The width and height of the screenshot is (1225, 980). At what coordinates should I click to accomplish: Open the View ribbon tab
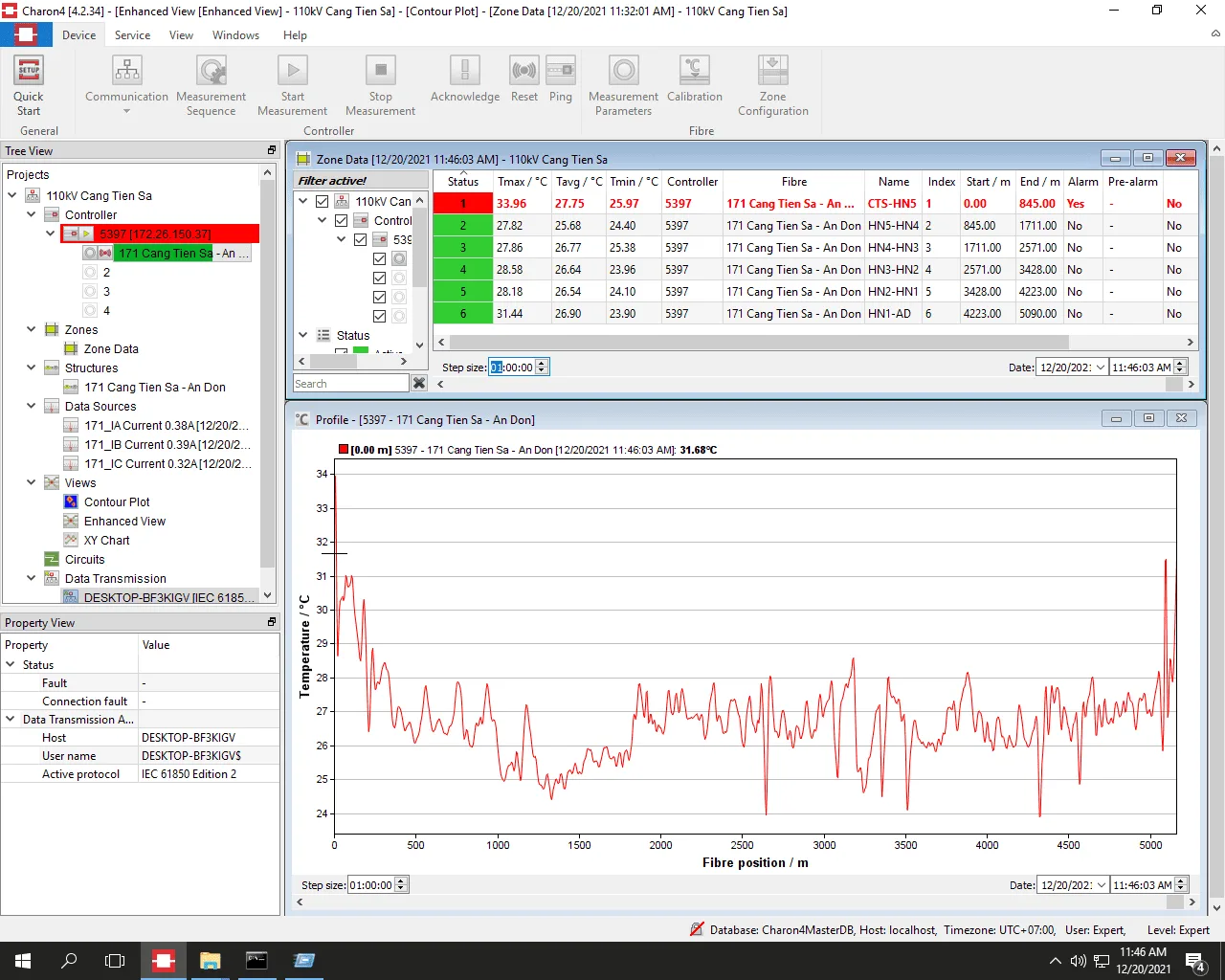tap(181, 35)
